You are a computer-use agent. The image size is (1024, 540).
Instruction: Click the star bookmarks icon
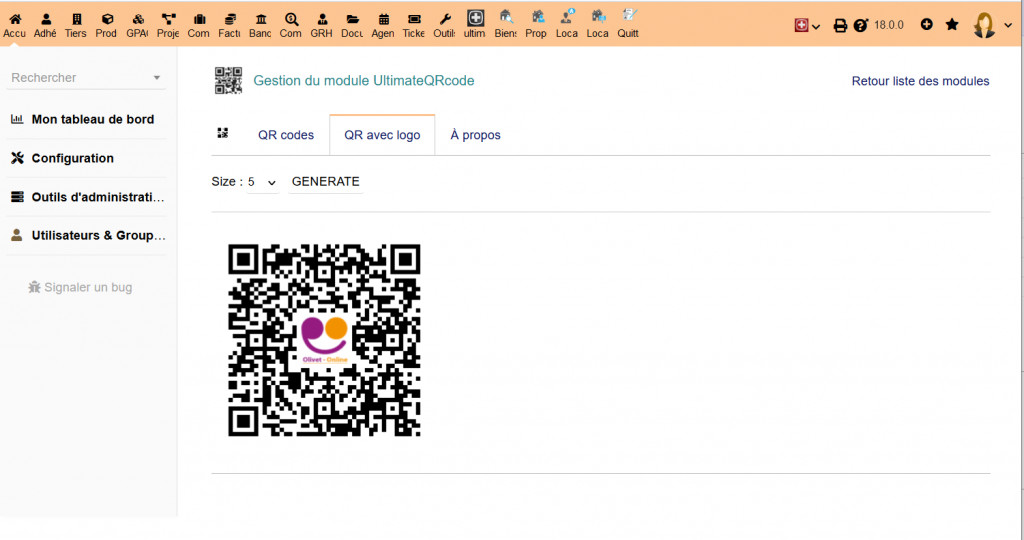pos(952,24)
